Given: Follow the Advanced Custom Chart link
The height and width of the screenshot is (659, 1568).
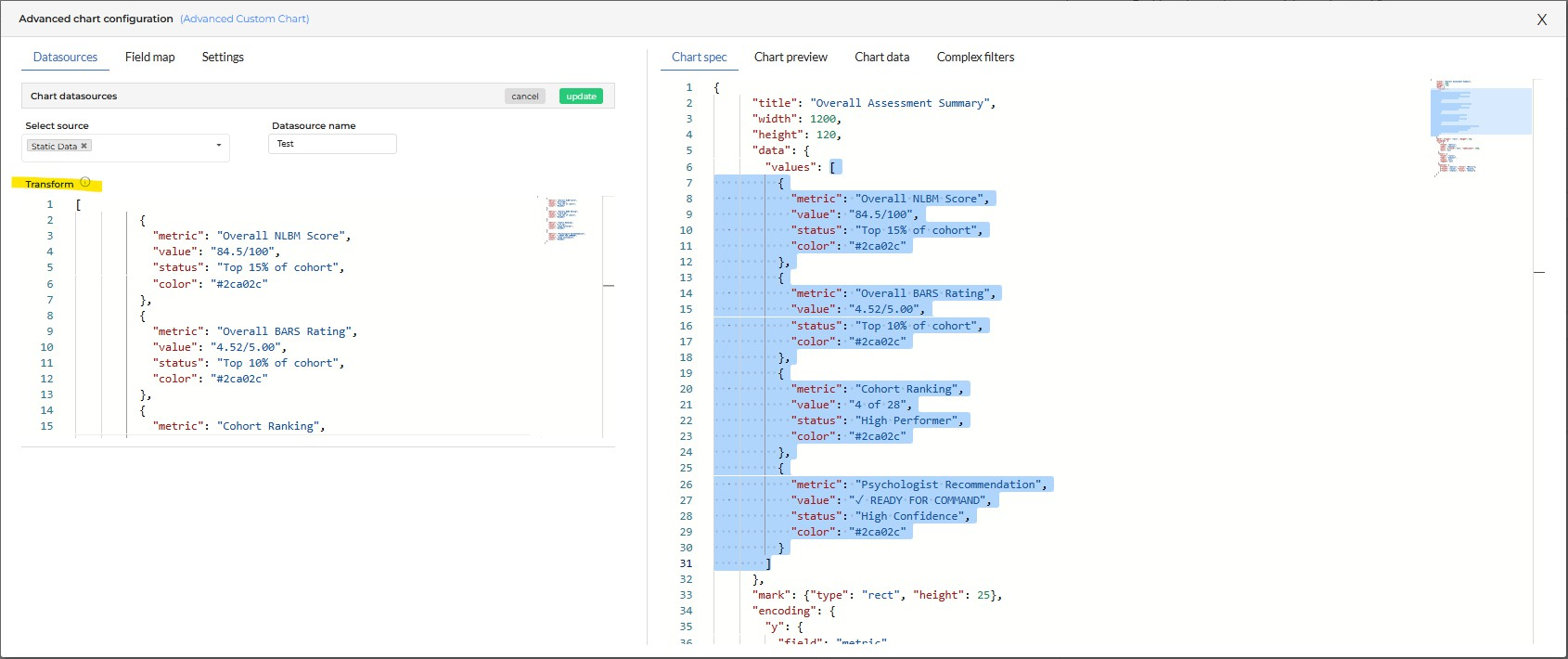Looking at the screenshot, I should 245,19.
